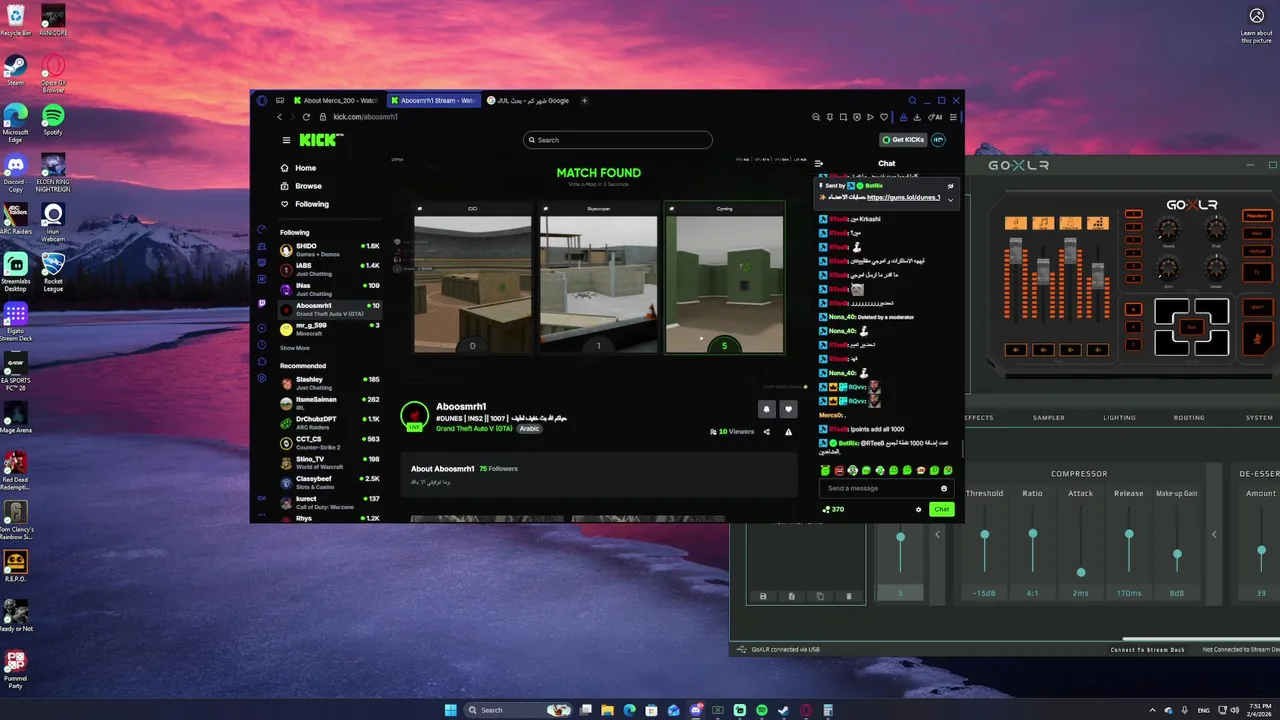Go back in browser history
Screen dimensions: 1280x720
click(x=280, y=117)
